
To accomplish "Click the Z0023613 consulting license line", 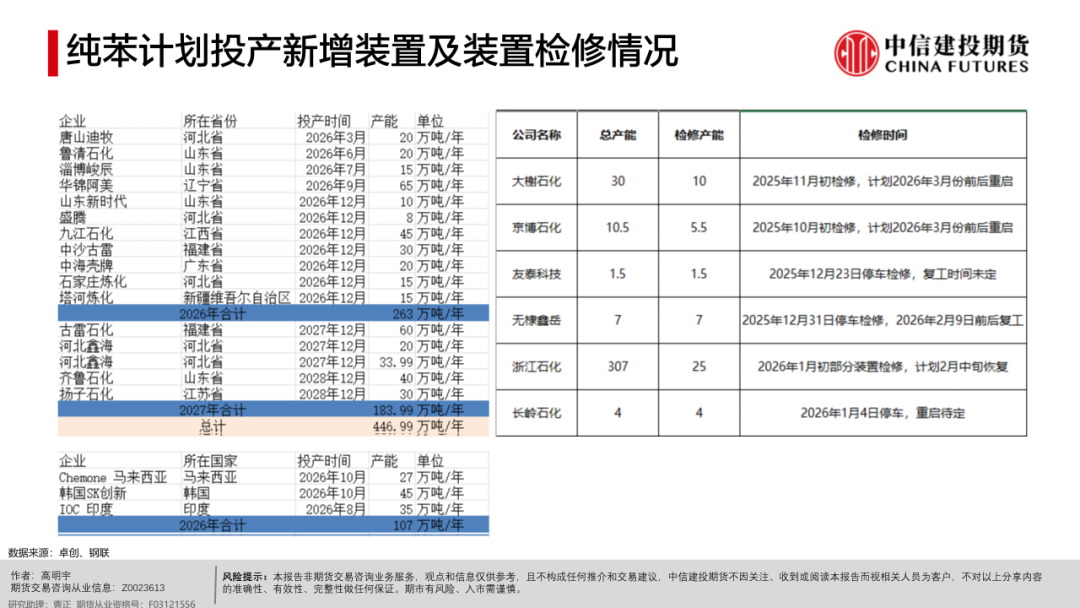I will tap(87, 588).
